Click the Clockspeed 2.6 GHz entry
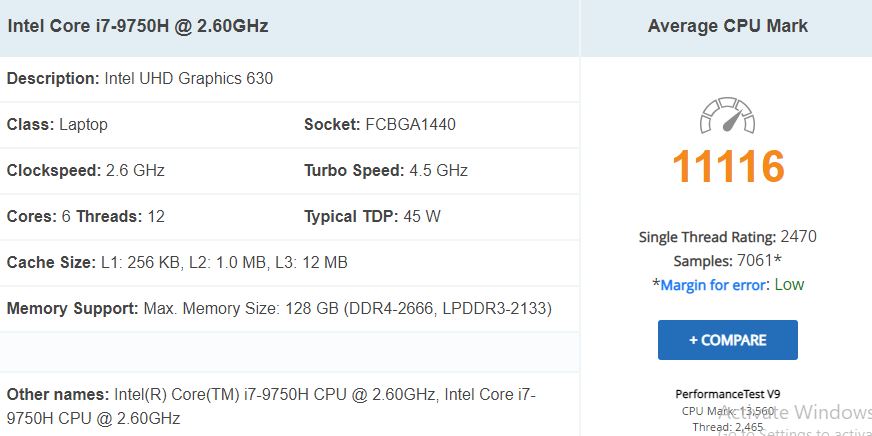The height and width of the screenshot is (436, 872). click(x=86, y=170)
